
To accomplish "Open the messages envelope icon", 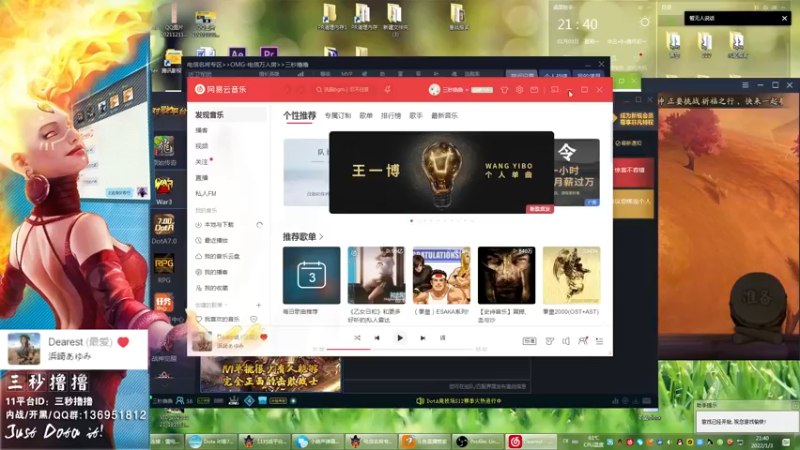I will pos(534,90).
